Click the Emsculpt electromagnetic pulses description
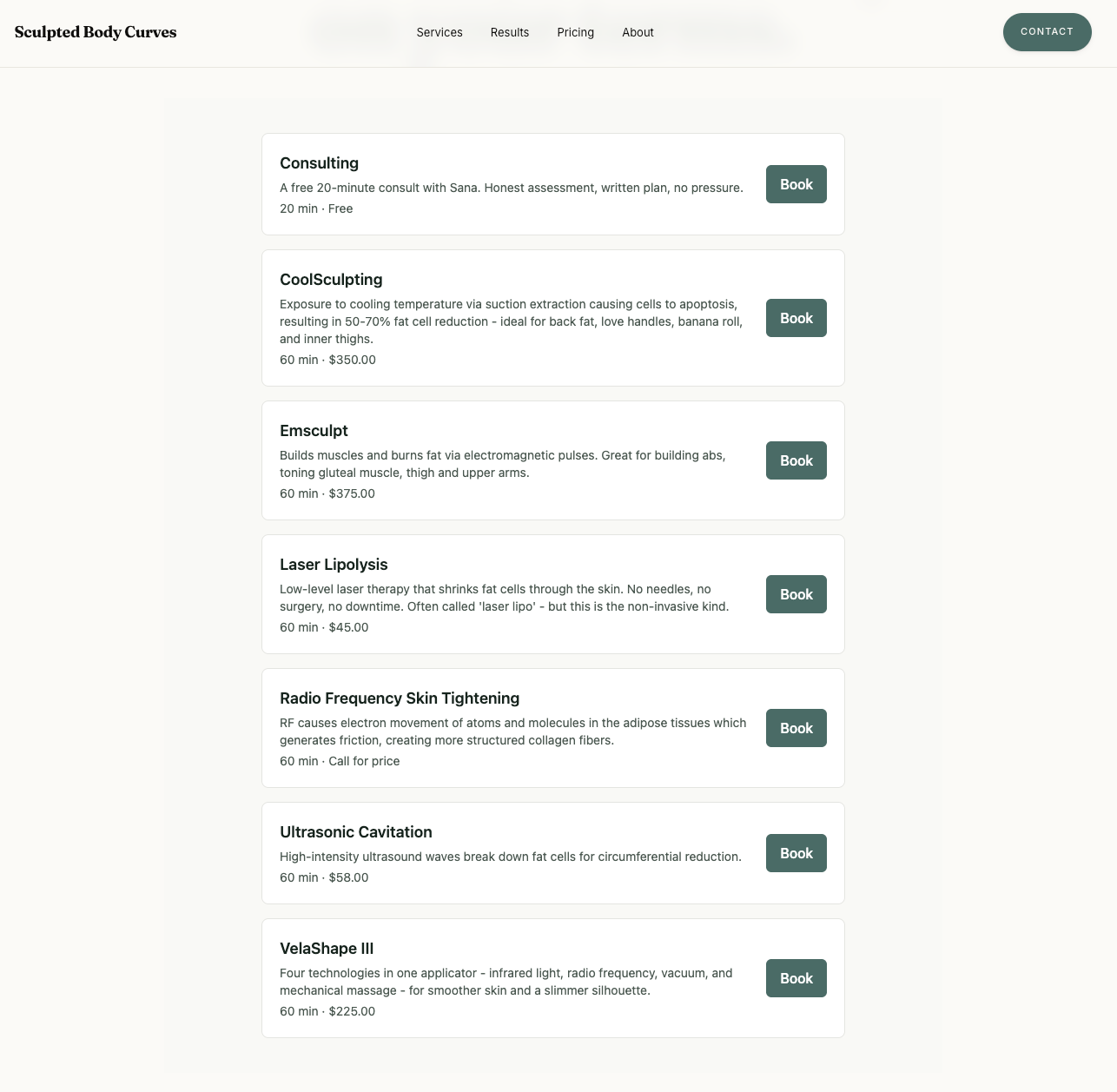1117x1092 pixels. (503, 464)
